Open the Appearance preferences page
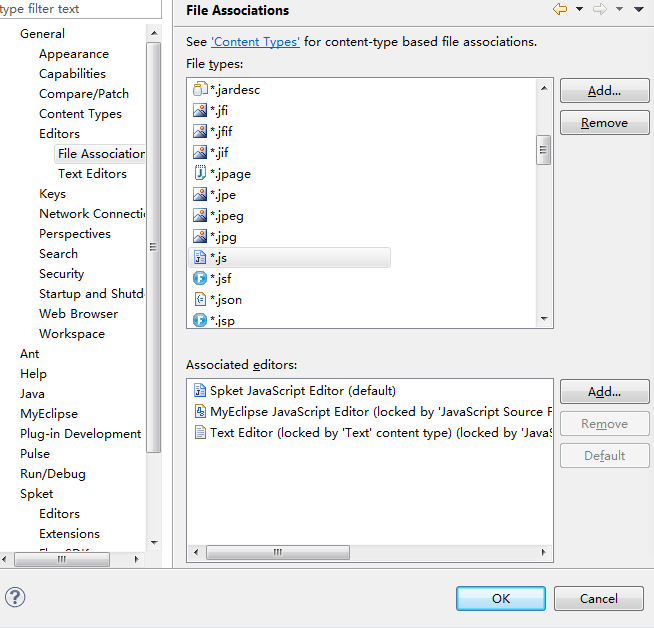 tap(74, 53)
